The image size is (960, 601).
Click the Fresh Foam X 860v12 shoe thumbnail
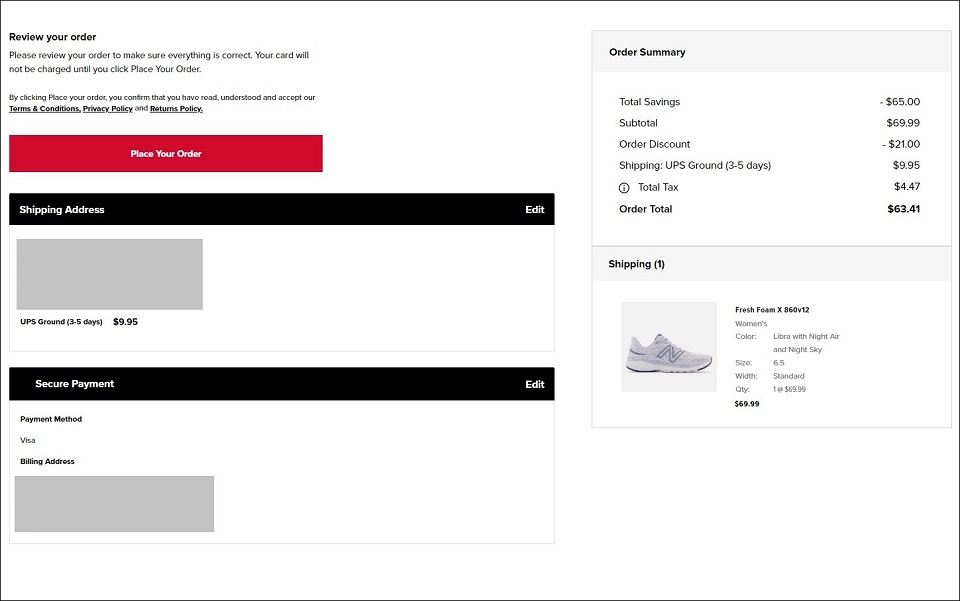pyautogui.click(x=669, y=346)
